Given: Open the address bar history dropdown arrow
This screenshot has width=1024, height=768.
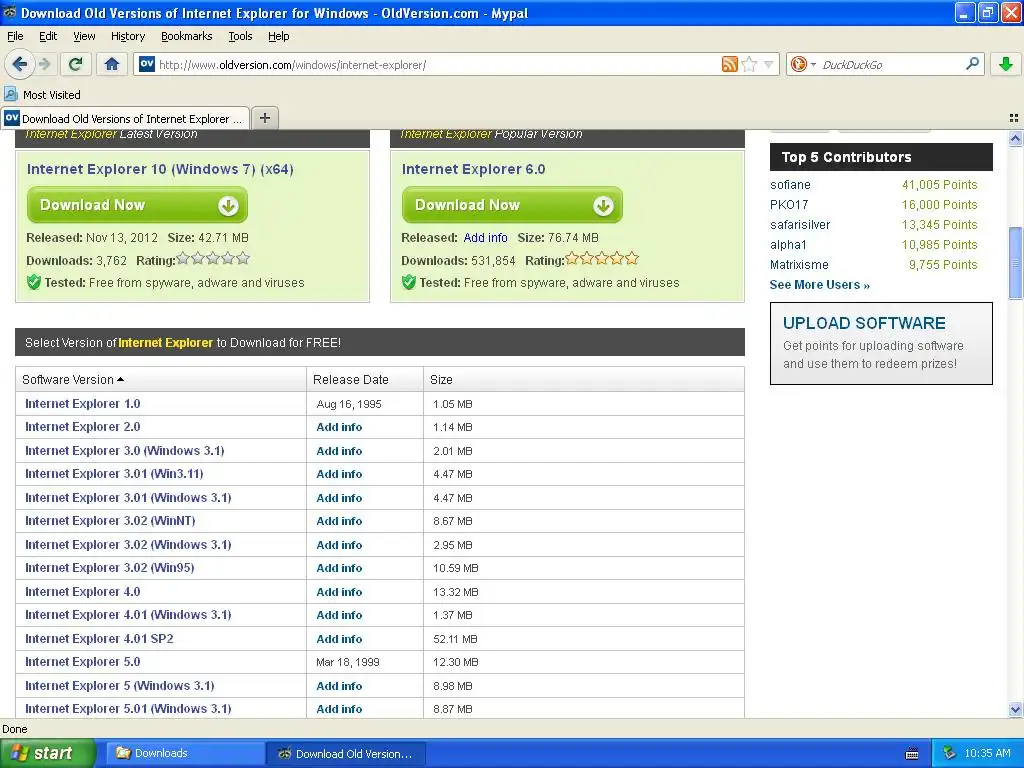Looking at the screenshot, I should (769, 65).
